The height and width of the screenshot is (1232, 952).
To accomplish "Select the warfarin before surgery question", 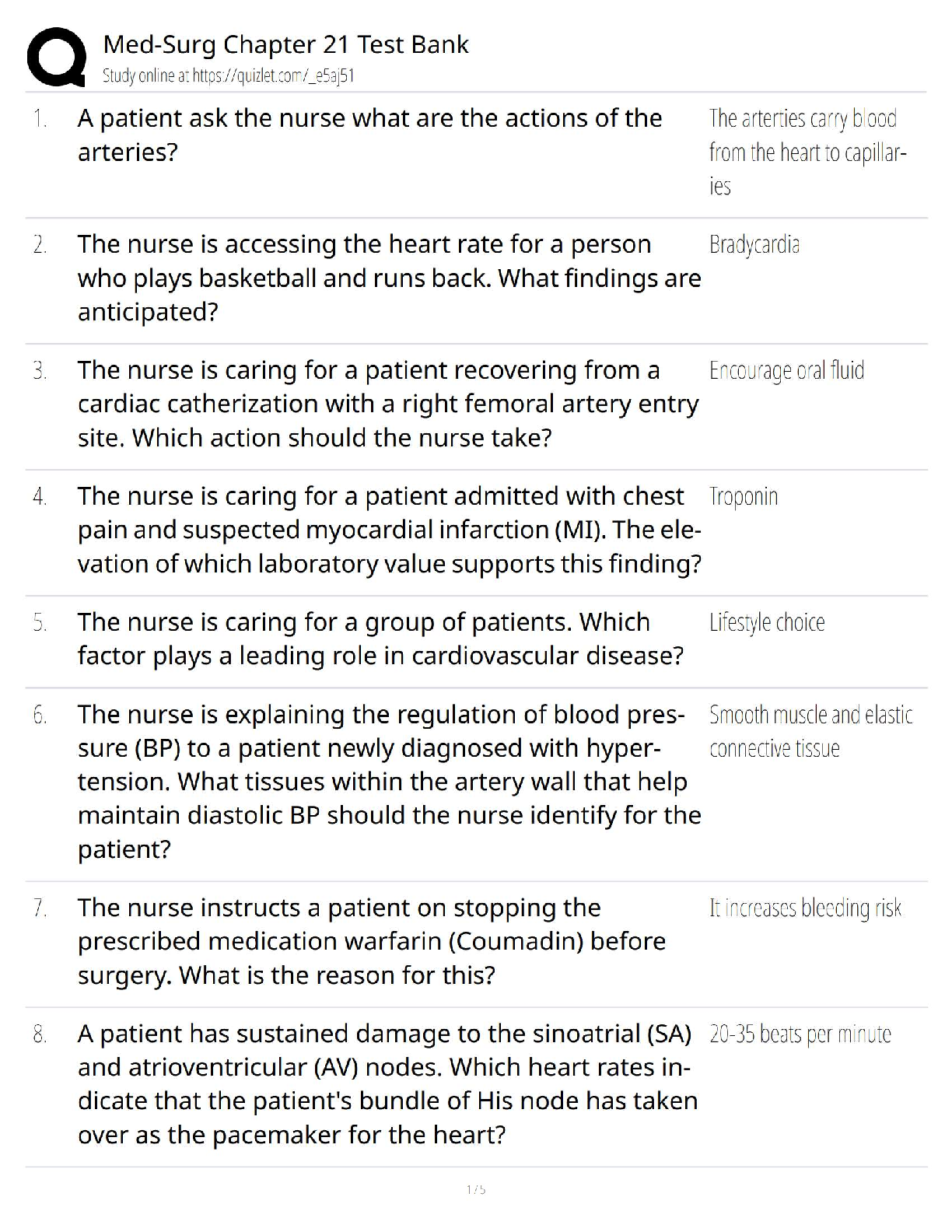I will point(371,941).
